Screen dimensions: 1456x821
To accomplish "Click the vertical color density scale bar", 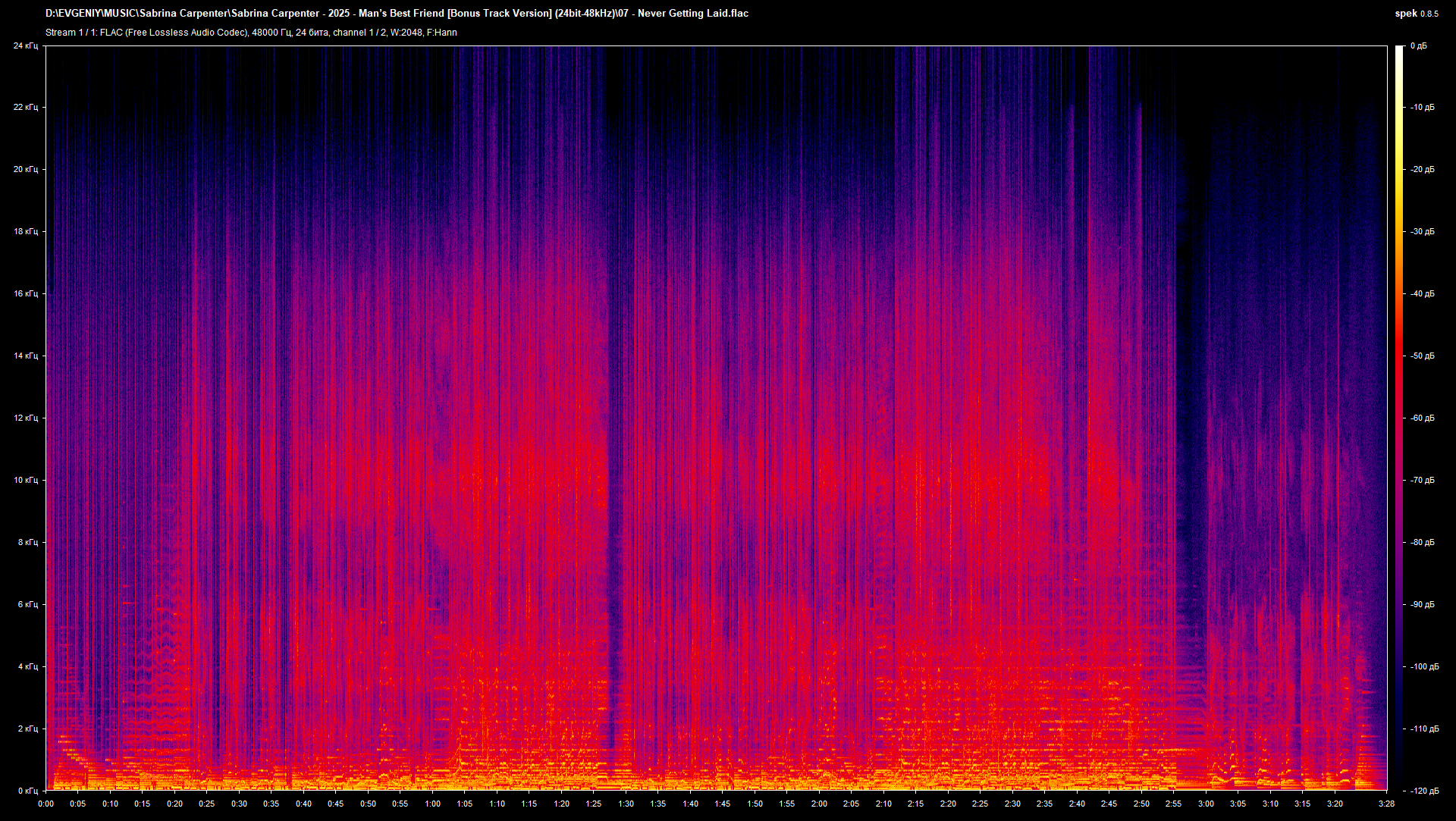I will point(1399,418).
